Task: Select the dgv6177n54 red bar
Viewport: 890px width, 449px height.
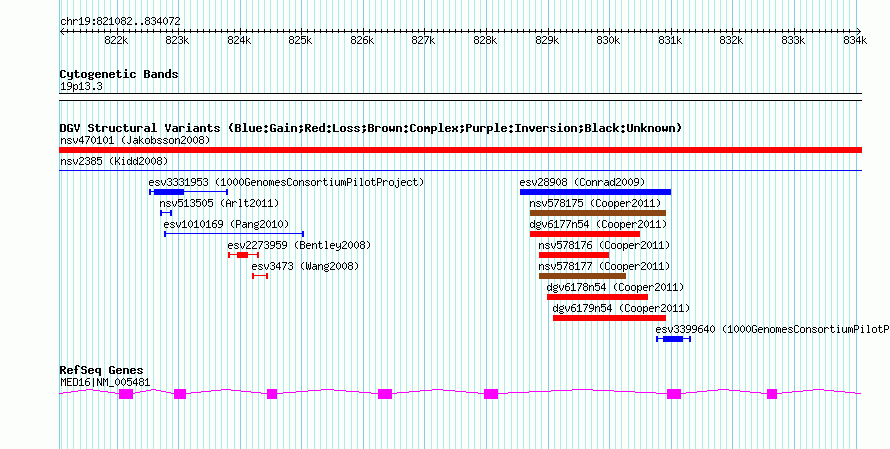Action: [x=585, y=234]
